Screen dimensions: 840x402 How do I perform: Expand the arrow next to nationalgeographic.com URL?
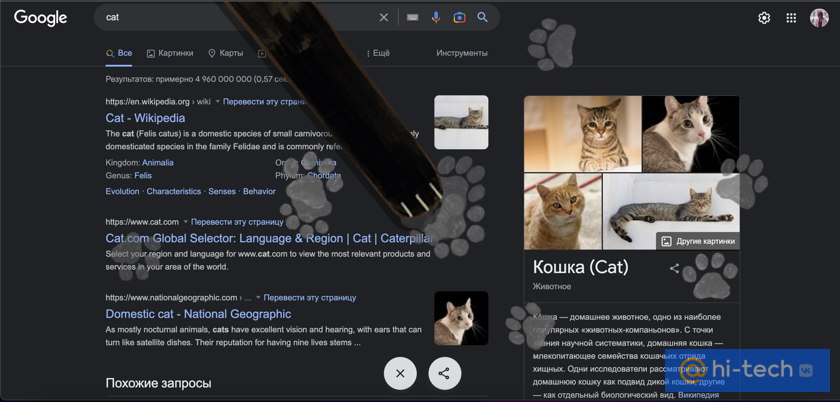(258, 297)
